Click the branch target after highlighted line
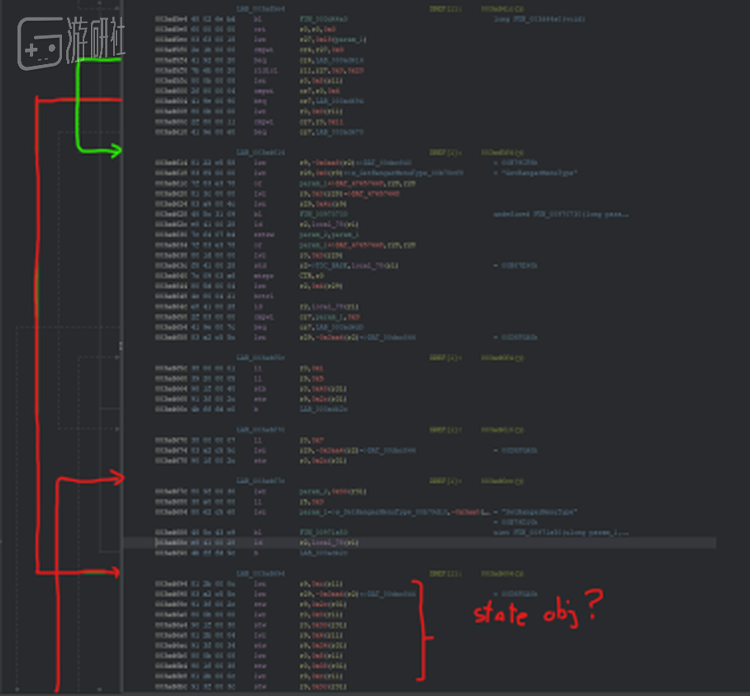This screenshot has height=696, width=750. click(323, 553)
